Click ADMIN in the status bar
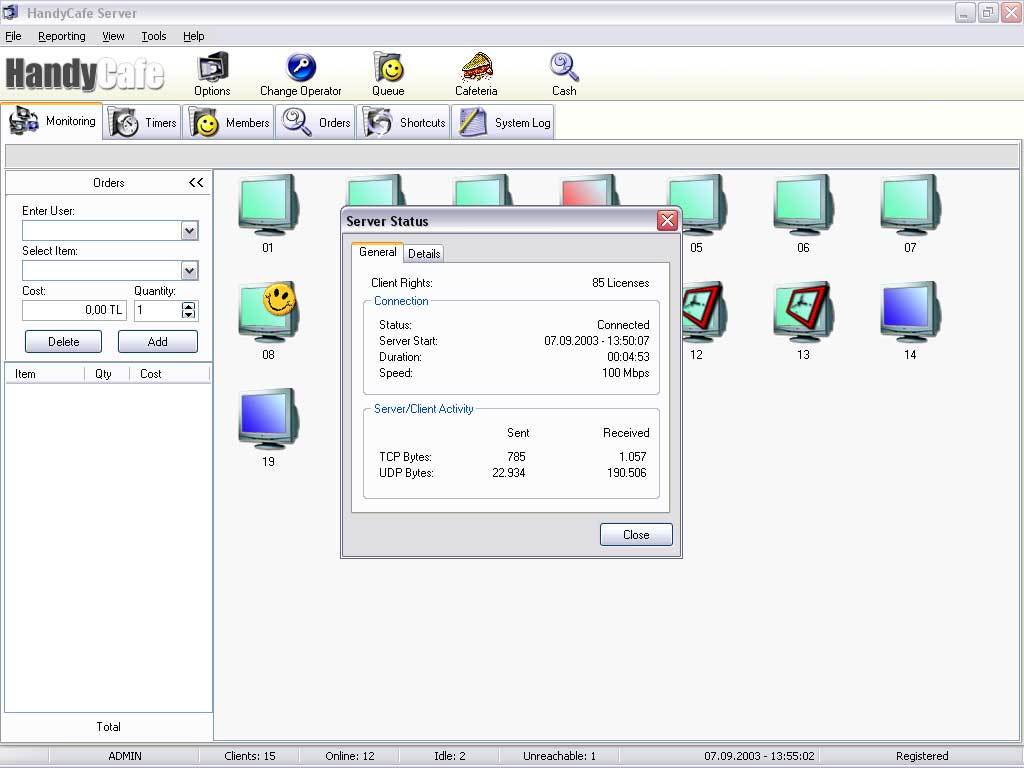Image resolution: width=1024 pixels, height=768 pixels. [125, 756]
